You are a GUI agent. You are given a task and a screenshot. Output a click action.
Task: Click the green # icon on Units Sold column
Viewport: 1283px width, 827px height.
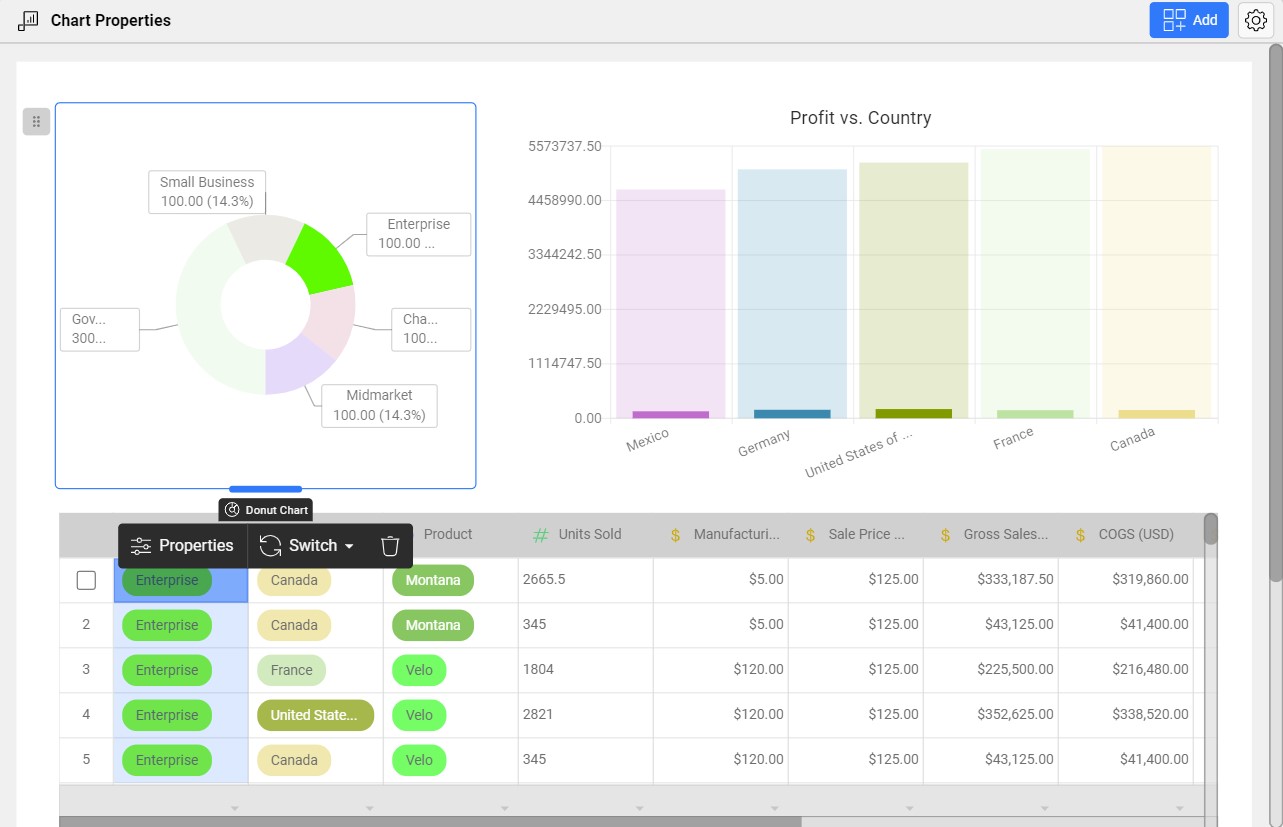click(539, 533)
